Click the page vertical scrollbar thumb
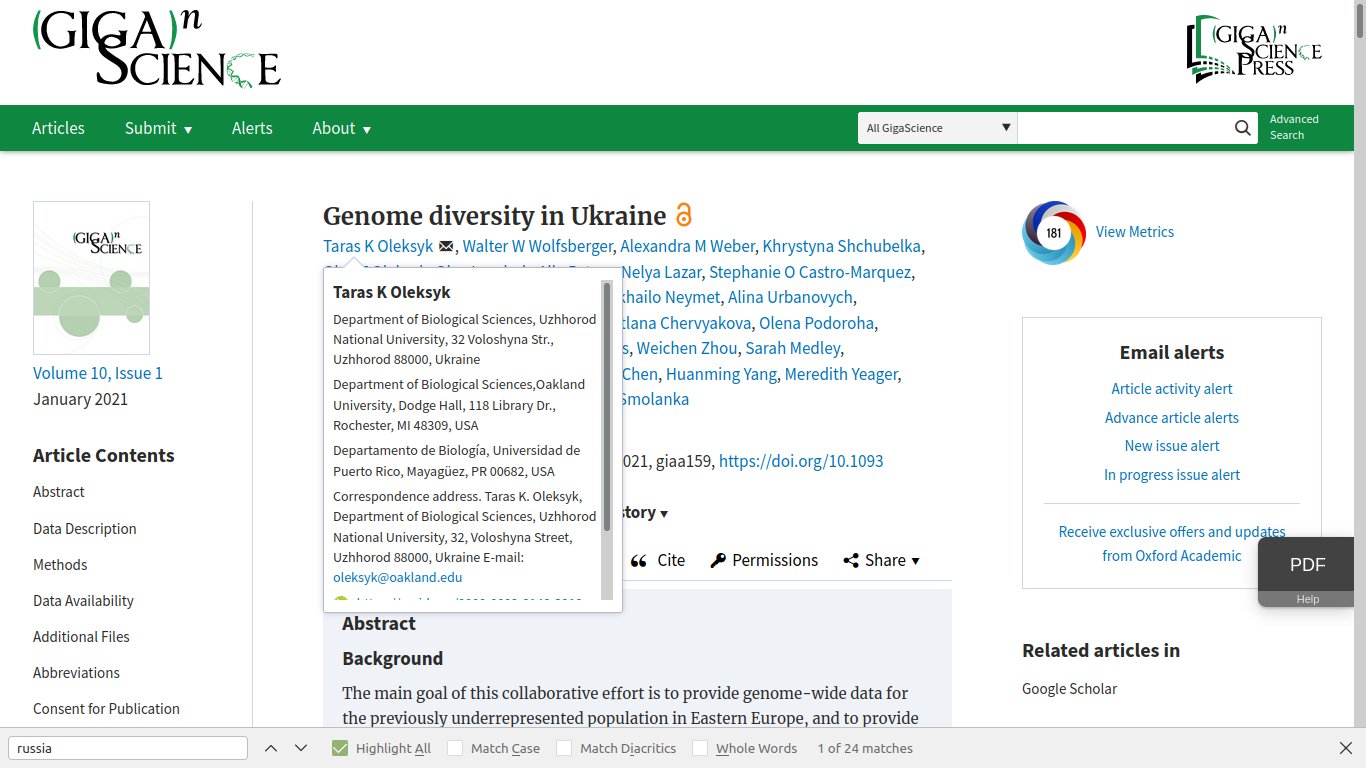1366x768 pixels. point(1359,20)
